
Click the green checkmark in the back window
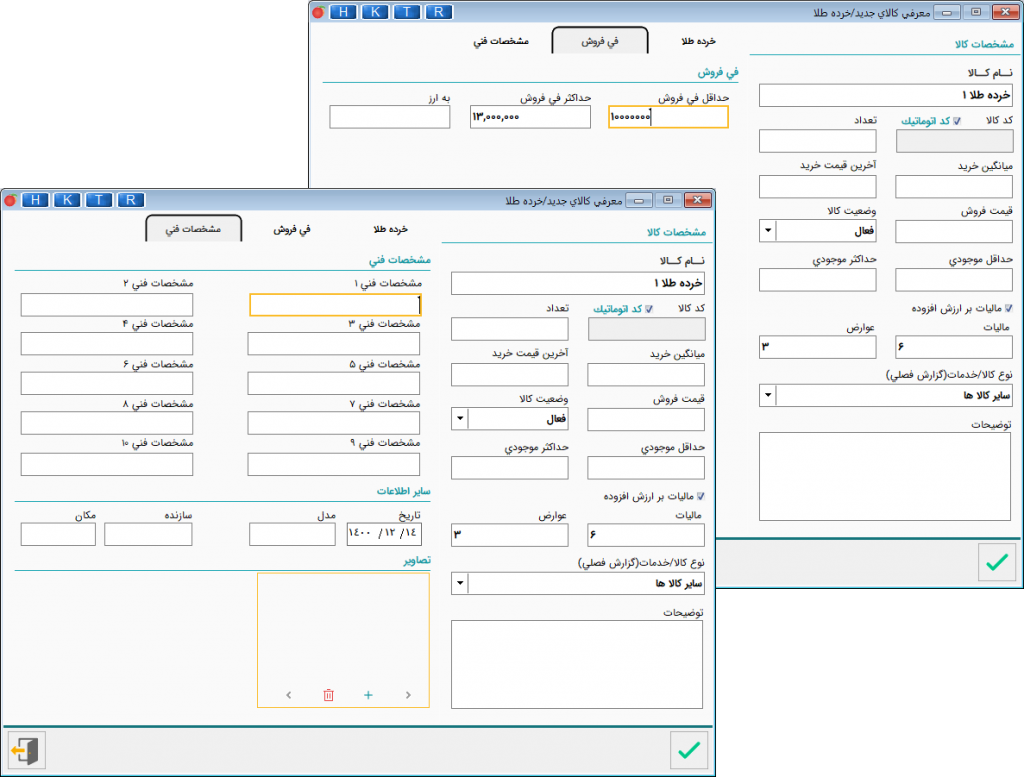pyautogui.click(x=997, y=562)
